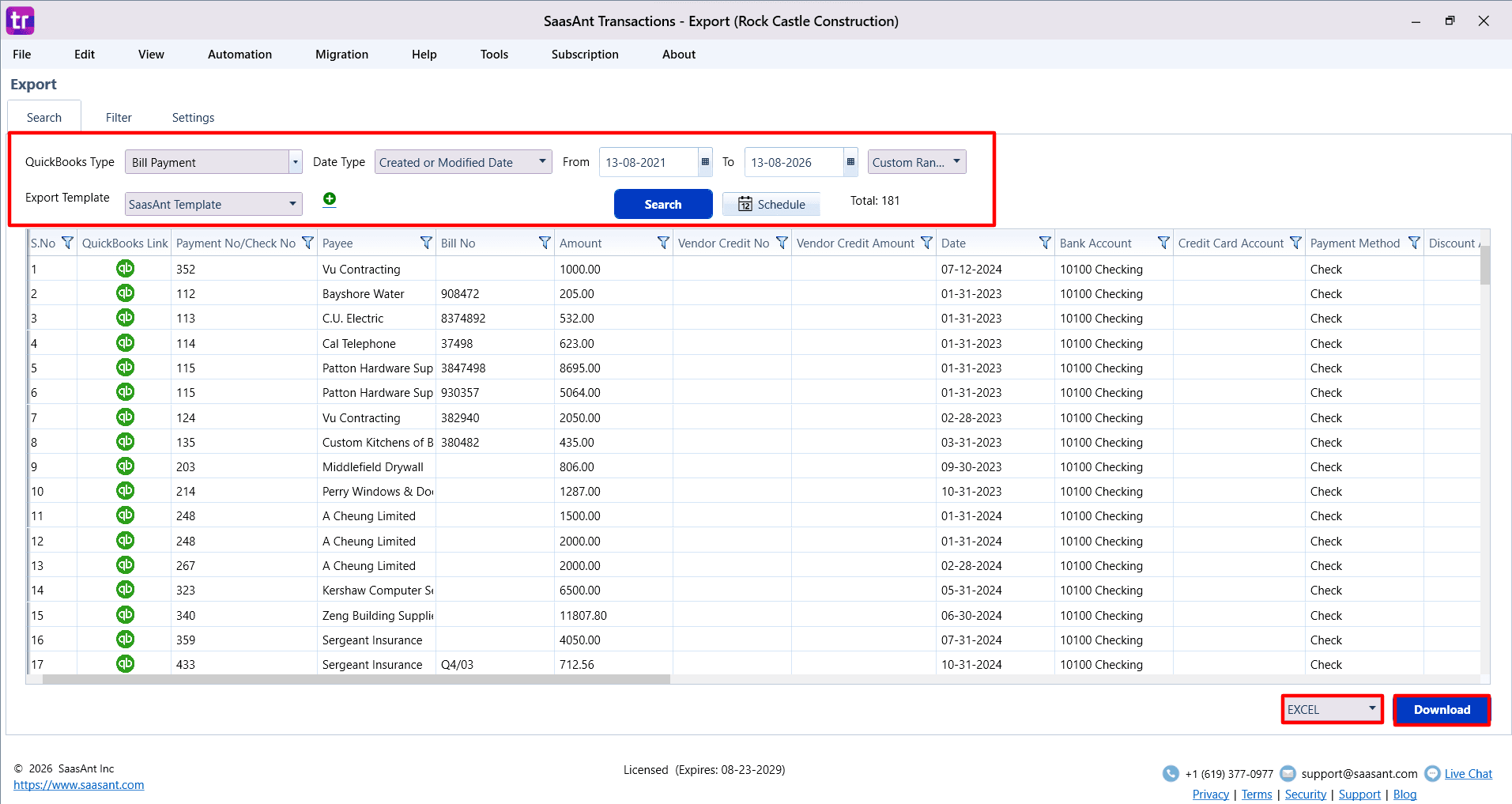This screenshot has width=1512, height=804.
Task: Open QuickBooks link for Zeng Building Supplies row
Action: click(125, 615)
